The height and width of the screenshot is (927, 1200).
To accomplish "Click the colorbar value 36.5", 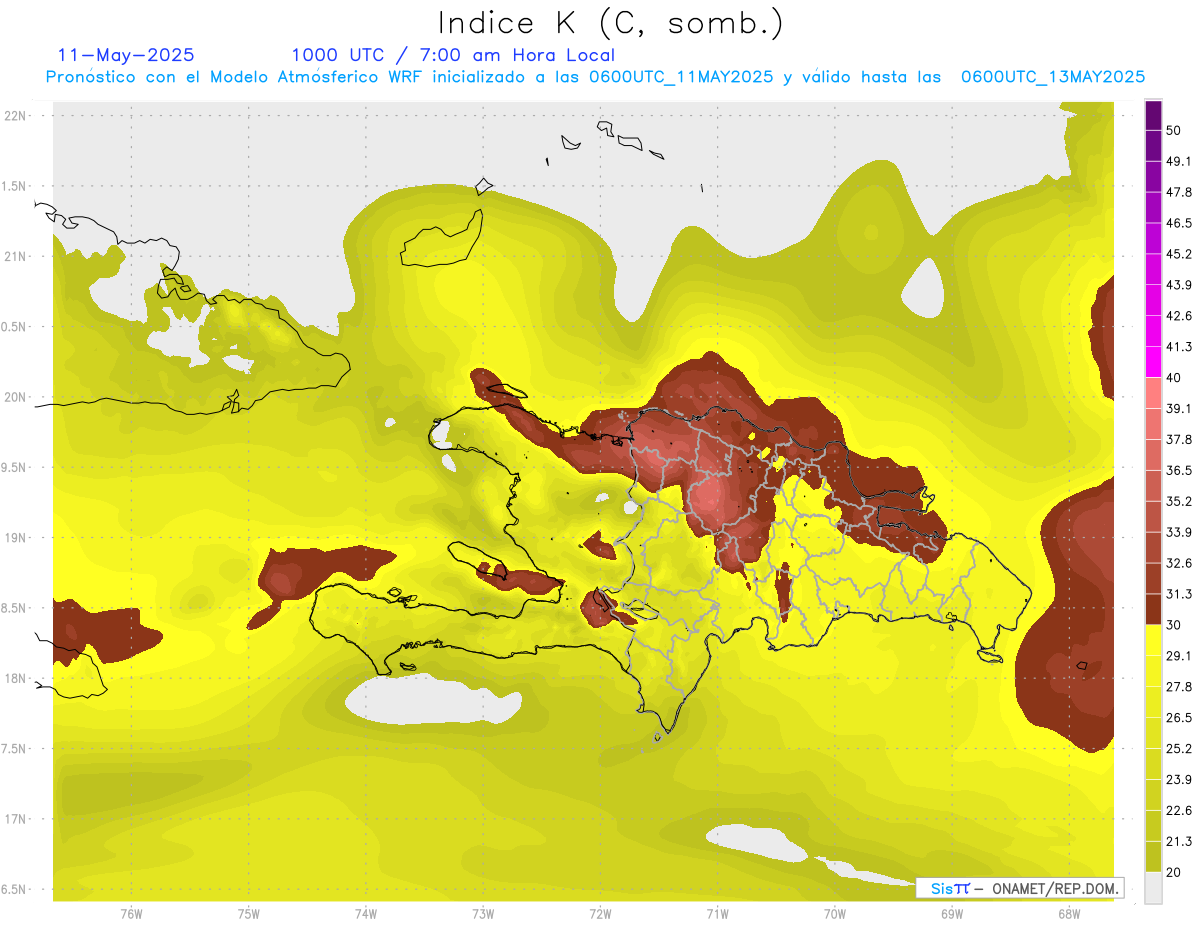I will point(1179,470).
